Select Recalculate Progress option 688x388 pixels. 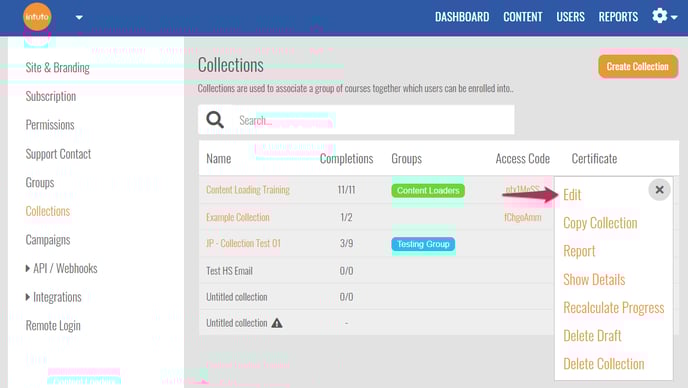613,308
